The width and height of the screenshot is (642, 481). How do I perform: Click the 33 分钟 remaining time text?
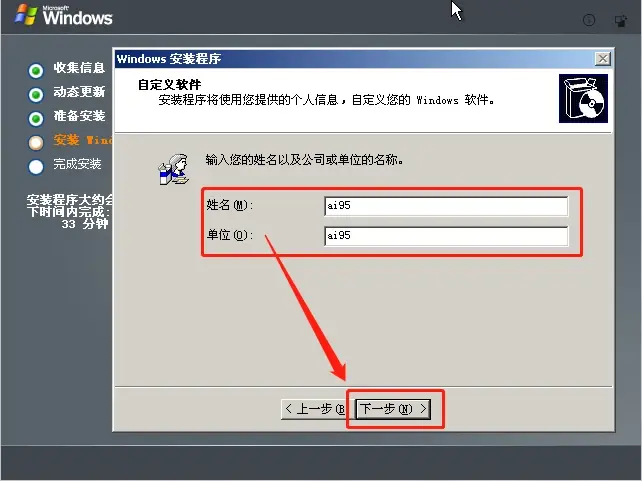[x=85, y=224]
